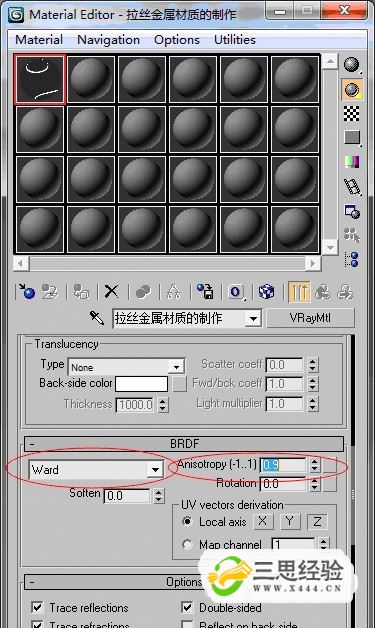The height and width of the screenshot is (628, 375).
Task: Open the Translucency Type None dropdown
Action: [x=126, y=367]
